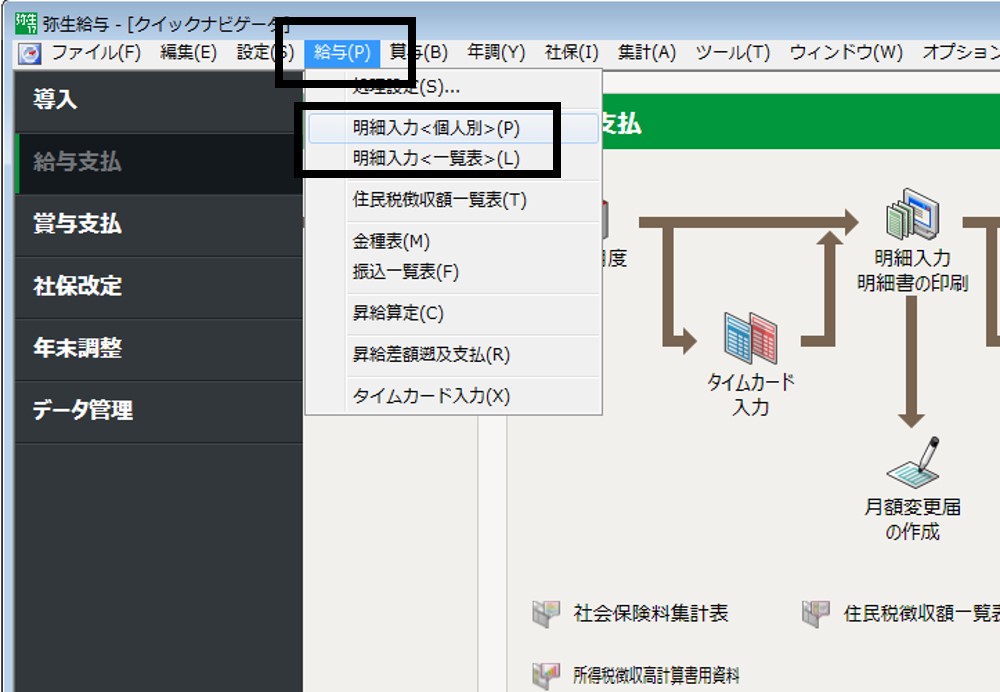The height and width of the screenshot is (692, 1000).
Task: Open the ツール(T) menu
Action: 733,52
